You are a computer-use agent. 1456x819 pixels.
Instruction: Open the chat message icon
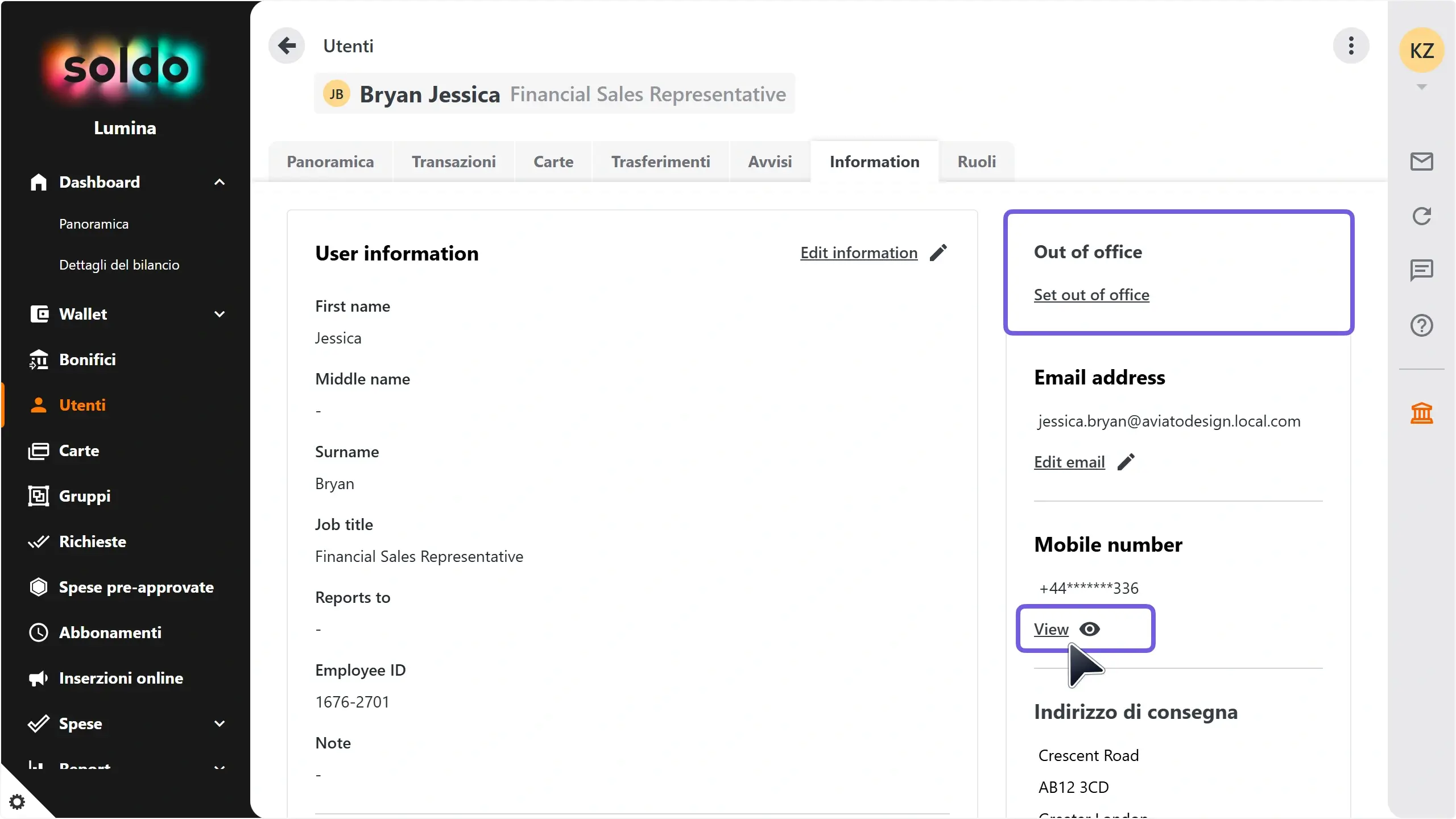pos(1421,271)
